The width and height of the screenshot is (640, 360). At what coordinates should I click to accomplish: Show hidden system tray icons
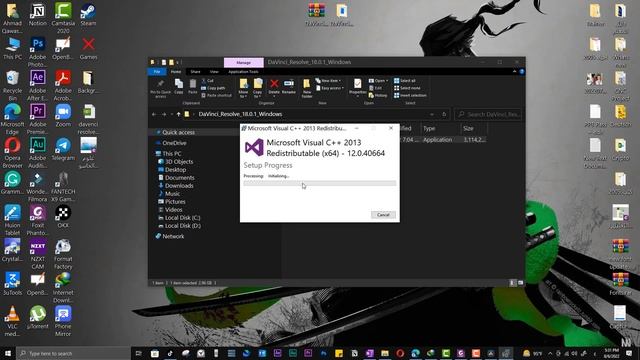[x=550, y=353]
